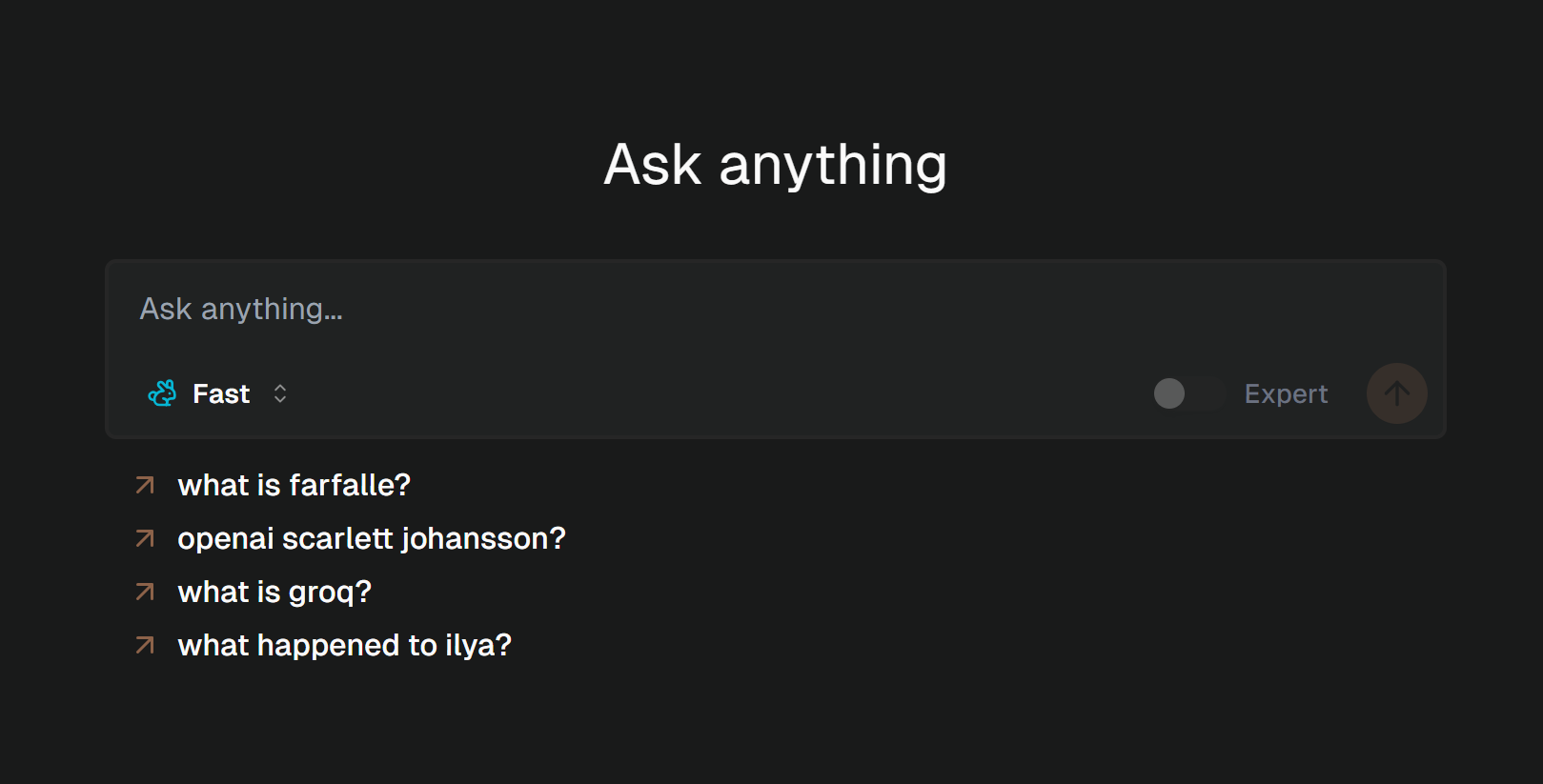The image size is (1543, 784).
Task: Click the arrow icon beside "what is farfalle?"
Action: pos(145,486)
